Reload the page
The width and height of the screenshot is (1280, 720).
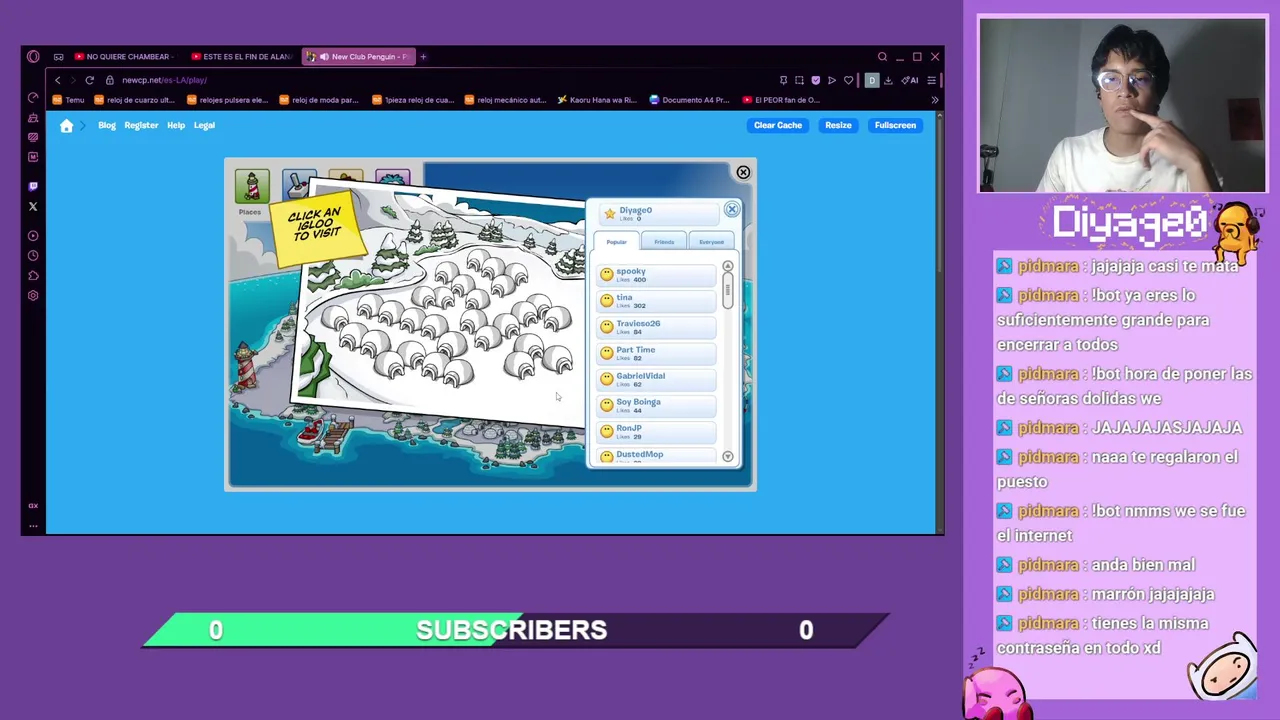89,80
